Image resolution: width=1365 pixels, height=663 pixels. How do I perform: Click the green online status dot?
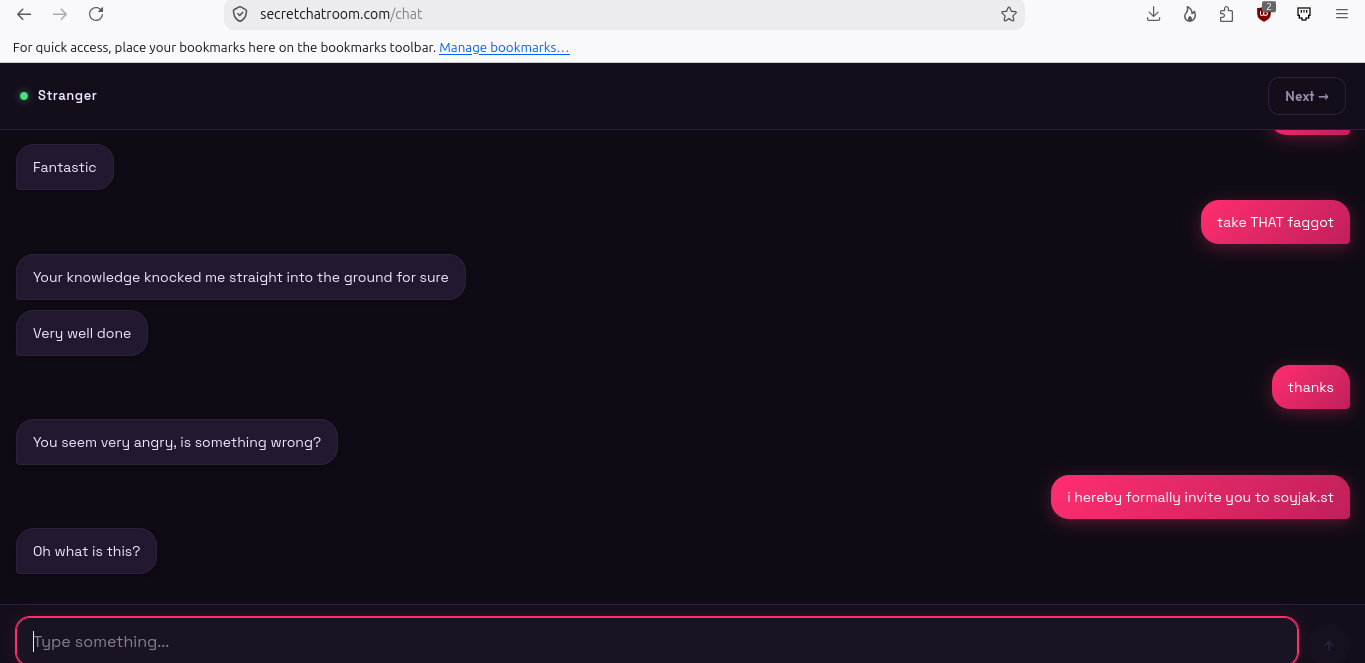(24, 96)
